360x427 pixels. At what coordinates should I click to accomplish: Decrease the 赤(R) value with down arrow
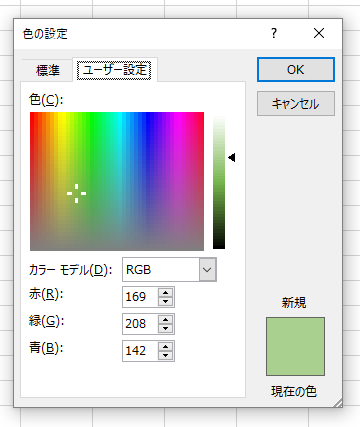[x=166, y=301]
